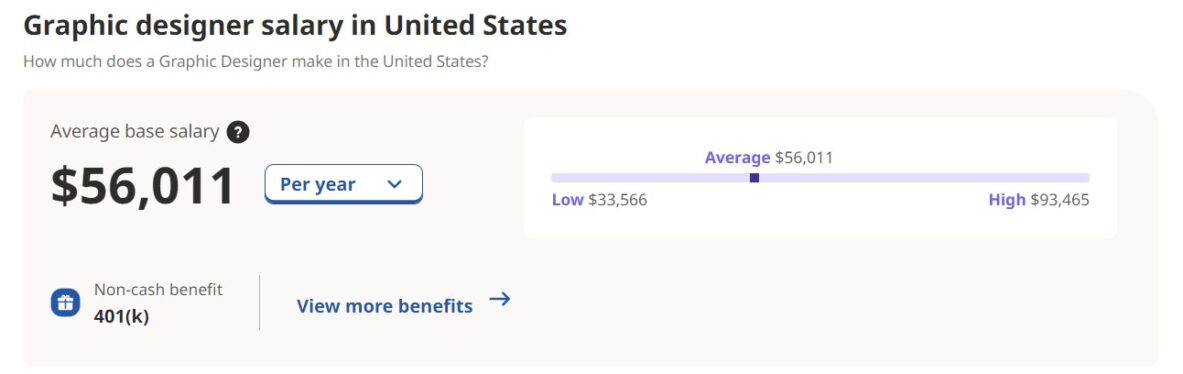Click the large $56,011 salary figure

click(x=143, y=186)
